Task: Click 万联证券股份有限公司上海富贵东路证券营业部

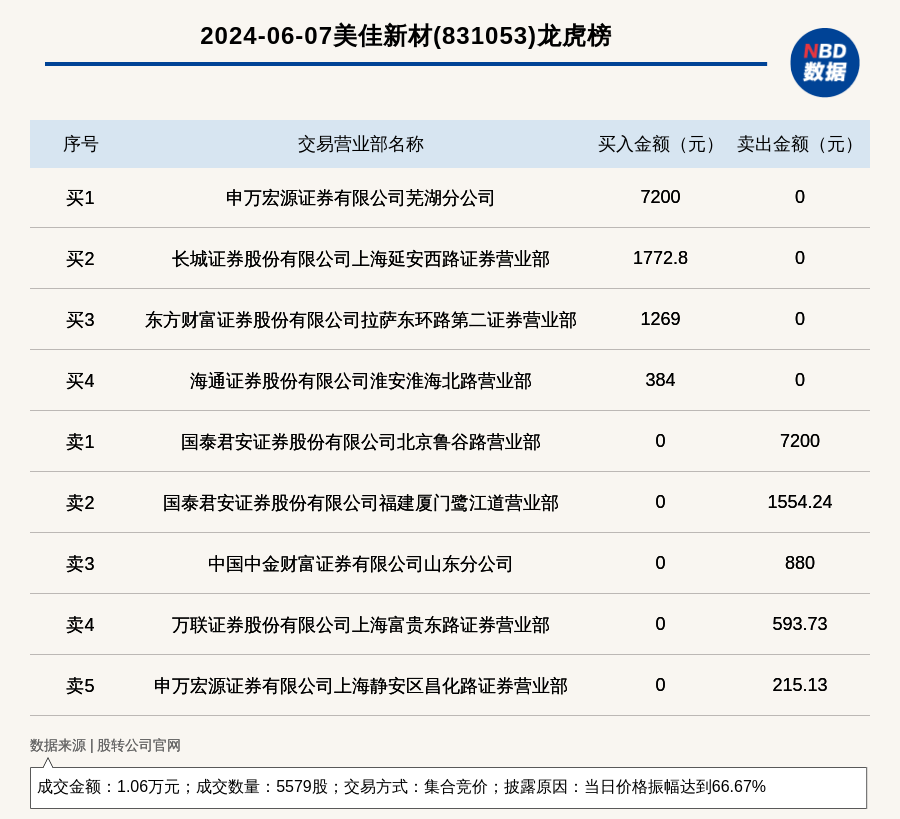Action: [360, 624]
